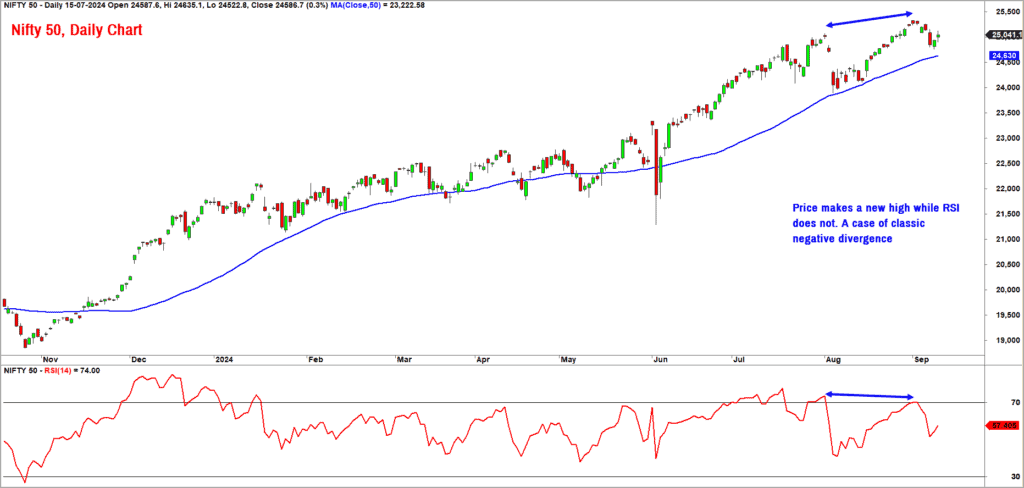This screenshot has width=1024, height=488.
Task: Click the long red candle at start of June
Action: (x=655, y=161)
